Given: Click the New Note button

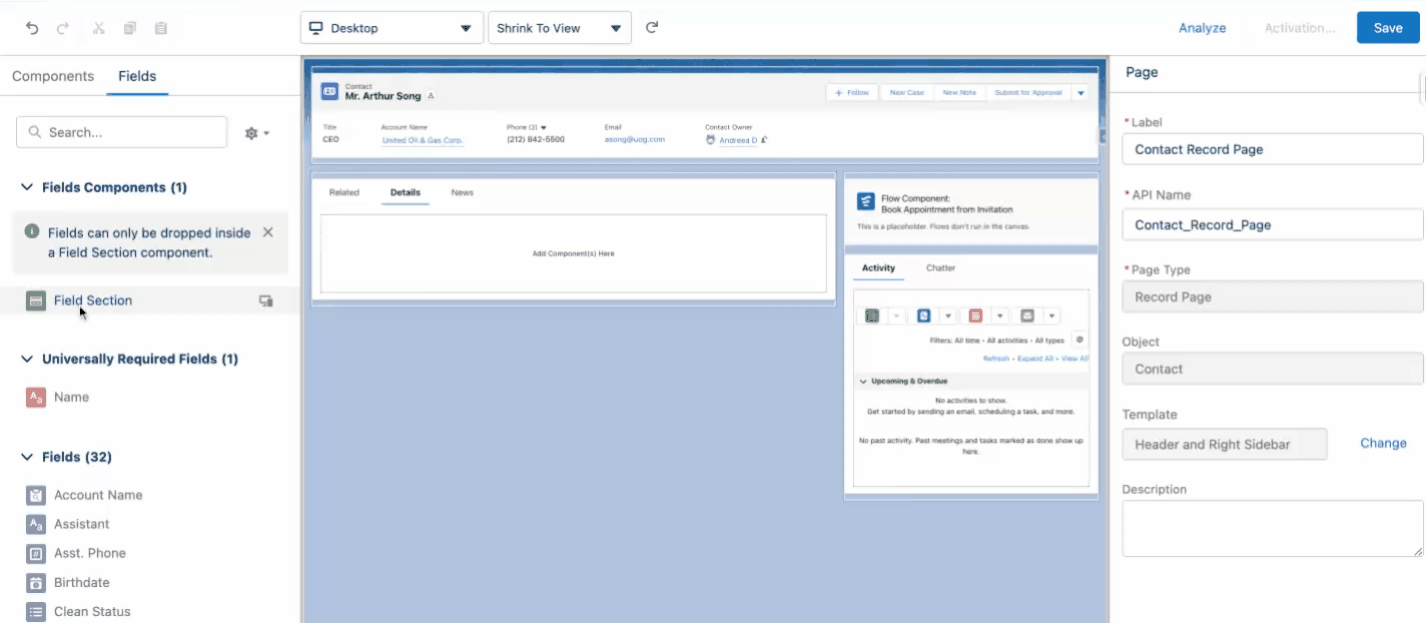Looking at the screenshot, I should pos(960,92).
